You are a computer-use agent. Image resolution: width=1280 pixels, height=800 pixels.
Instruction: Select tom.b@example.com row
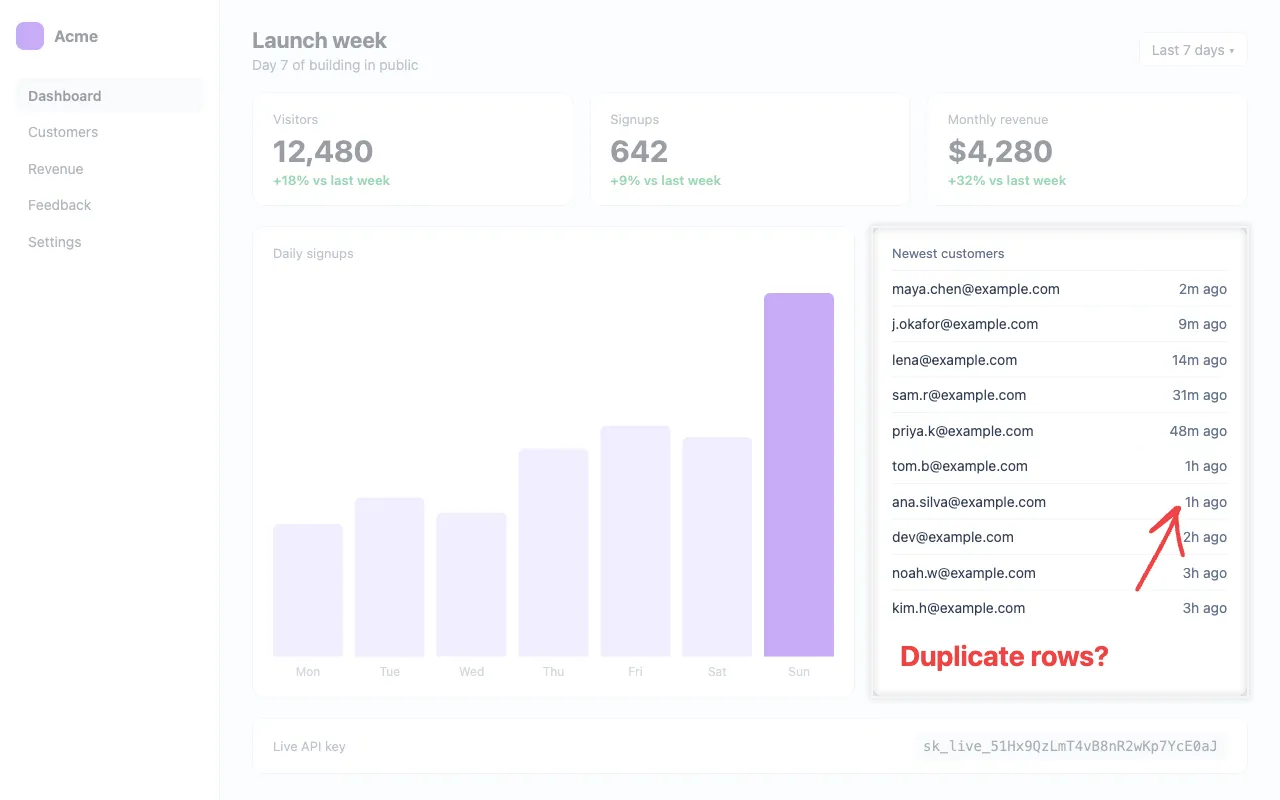[x=1059, y=466]
